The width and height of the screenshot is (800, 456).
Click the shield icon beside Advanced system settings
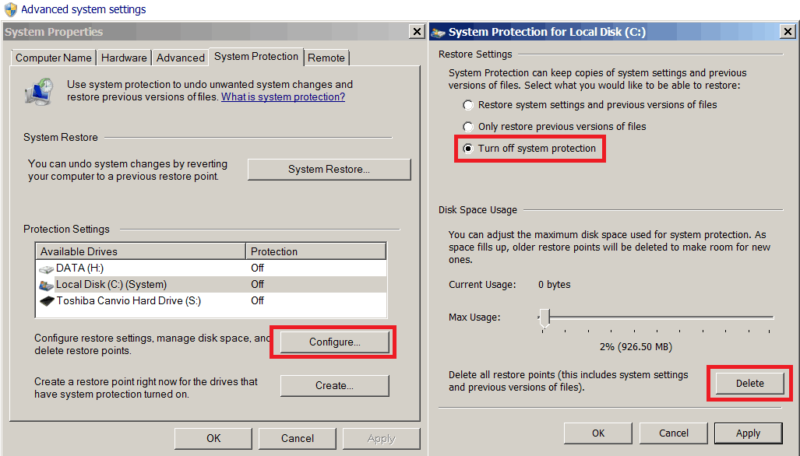click(x=10, y=9)
